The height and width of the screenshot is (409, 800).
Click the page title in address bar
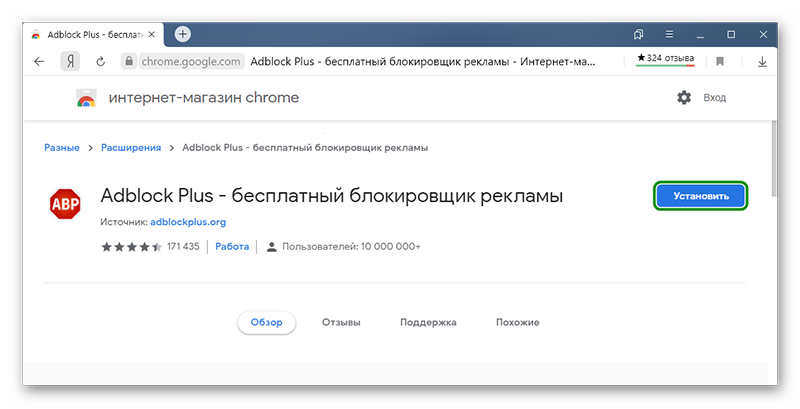[x=422, y=62]
